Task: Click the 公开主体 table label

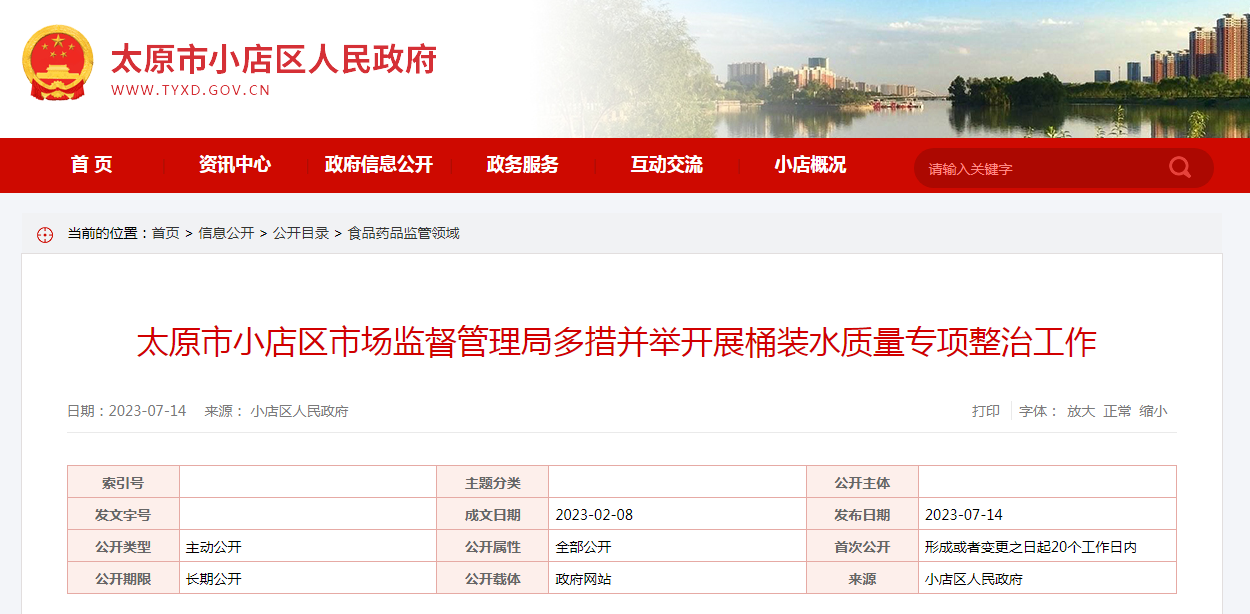Action: 863,483
